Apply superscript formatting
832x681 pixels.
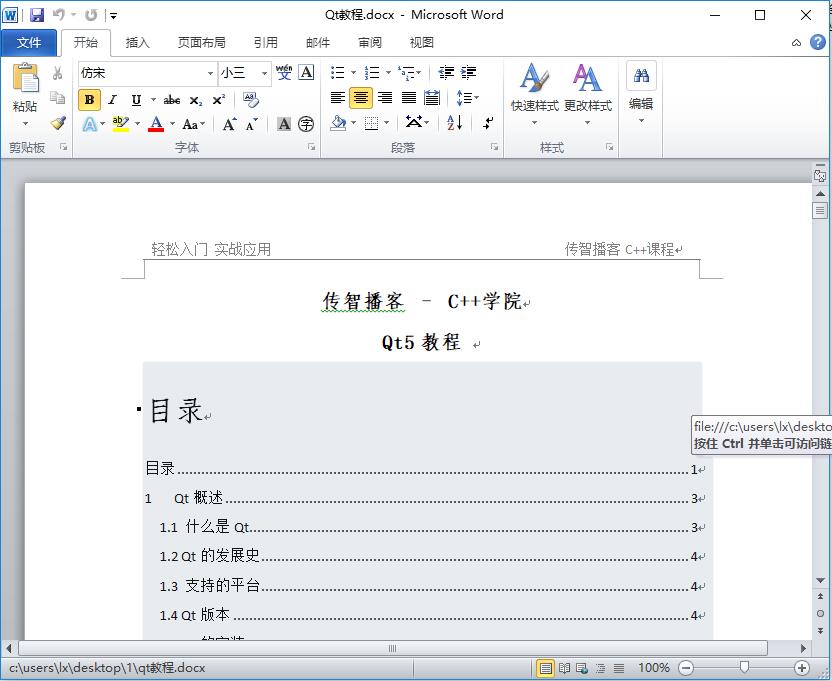(219, 100)
